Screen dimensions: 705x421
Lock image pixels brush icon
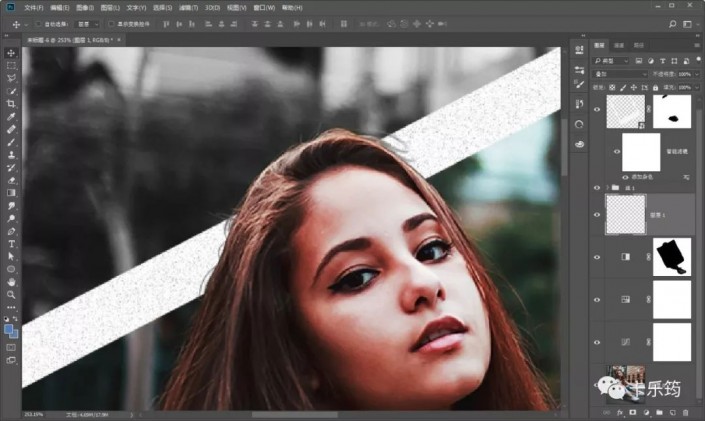click(x=623, y=87)
